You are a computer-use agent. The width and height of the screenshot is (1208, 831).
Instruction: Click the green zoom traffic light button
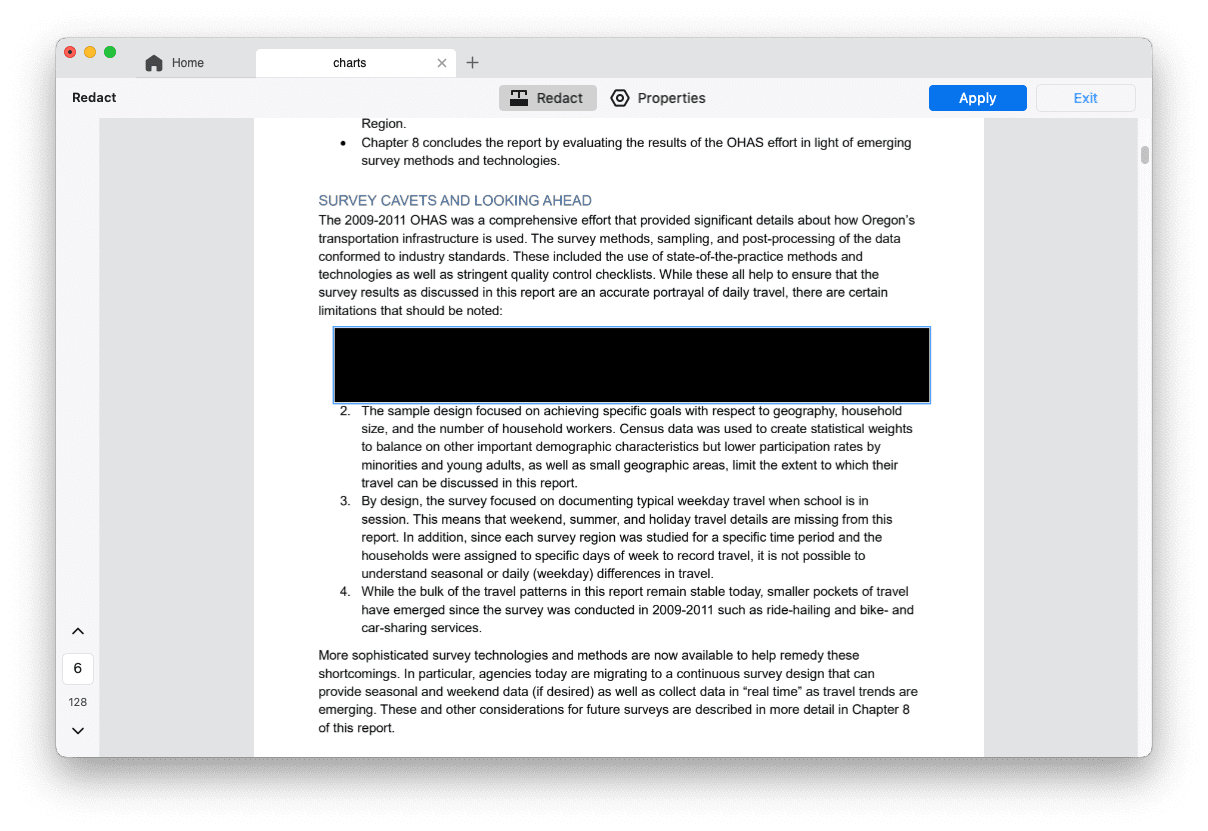coord(110,51)
